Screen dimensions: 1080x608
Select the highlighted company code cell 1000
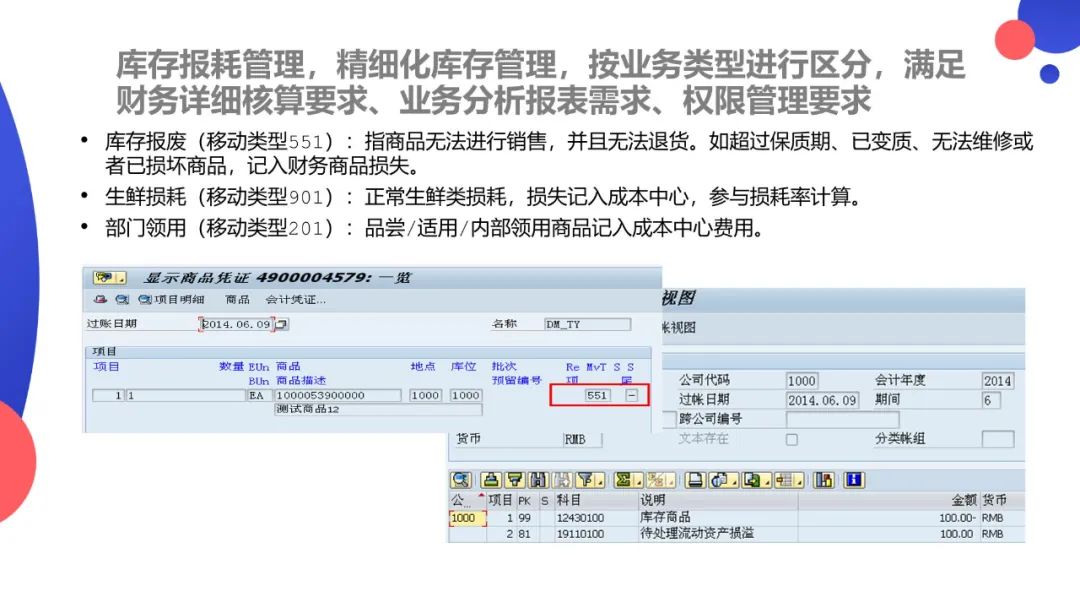(468, 518)
